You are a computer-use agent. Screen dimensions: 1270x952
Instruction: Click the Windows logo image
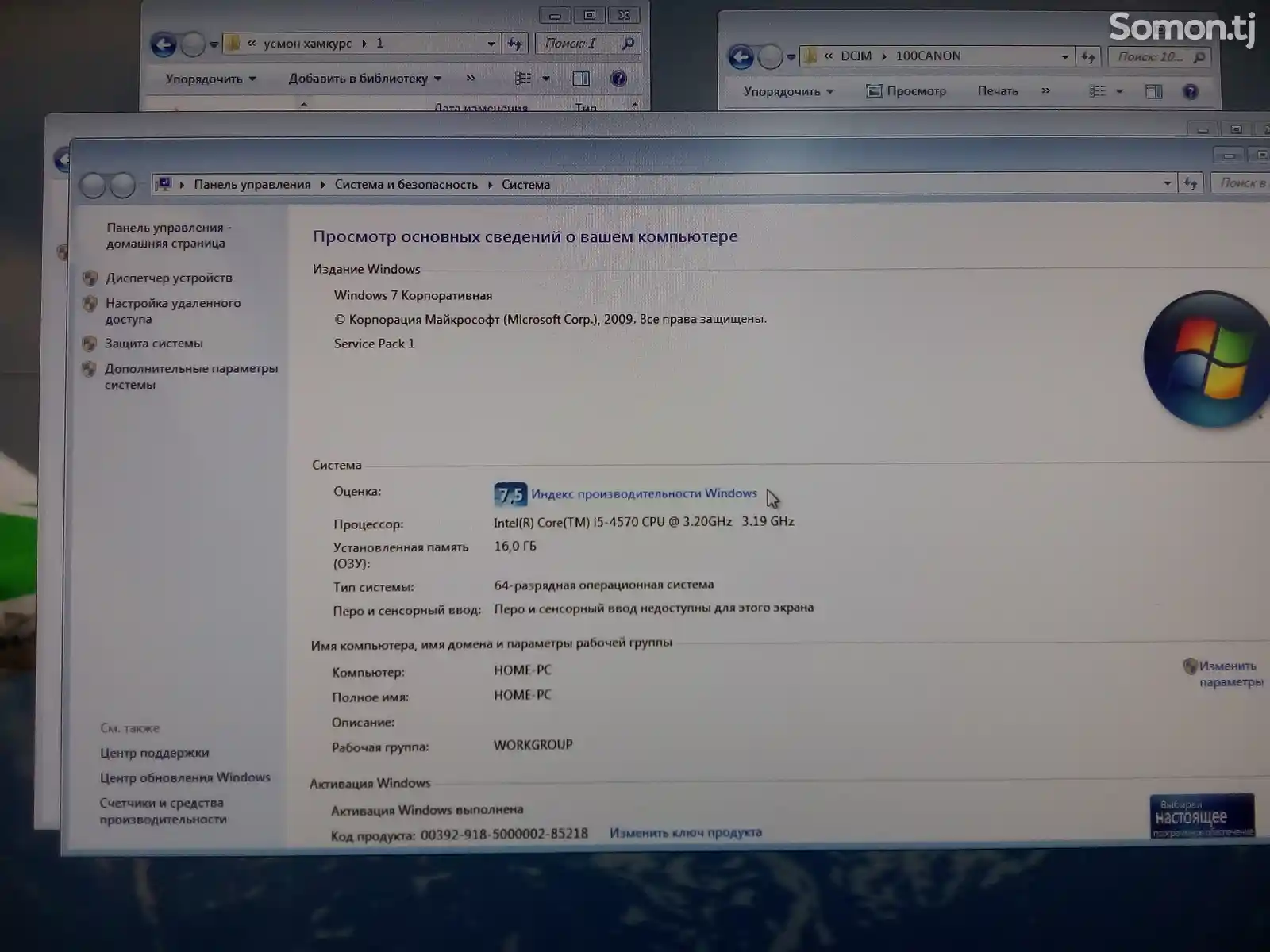coord(1206,359)
